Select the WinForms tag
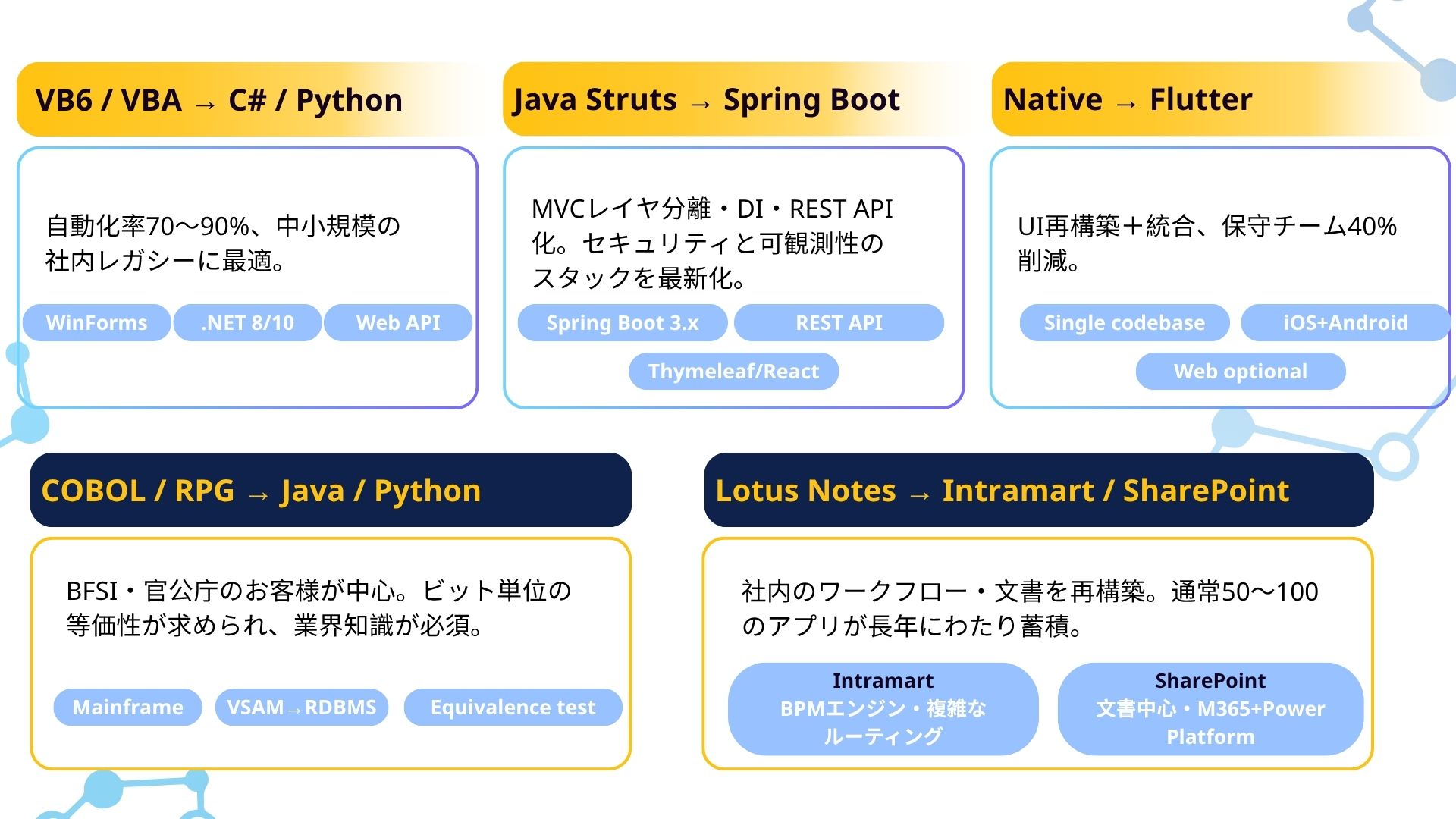Image resolution: width=1456 pixels, height=819 pixels. [x=96, y=322]
